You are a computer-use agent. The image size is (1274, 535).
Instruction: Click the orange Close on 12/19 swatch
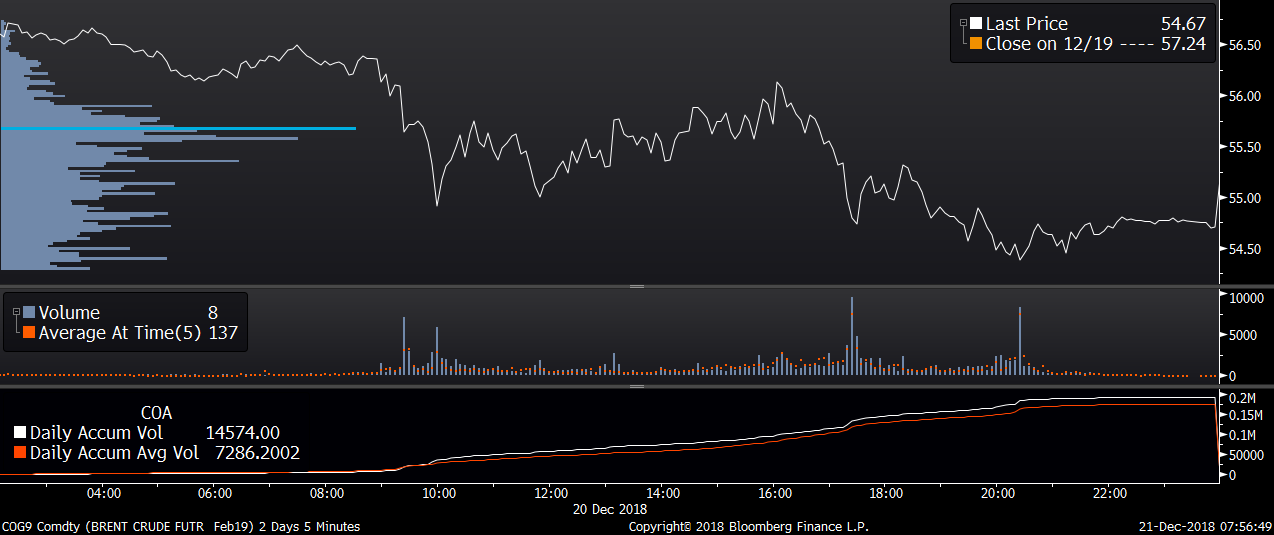pyautogui.click(x=977, y=44)
